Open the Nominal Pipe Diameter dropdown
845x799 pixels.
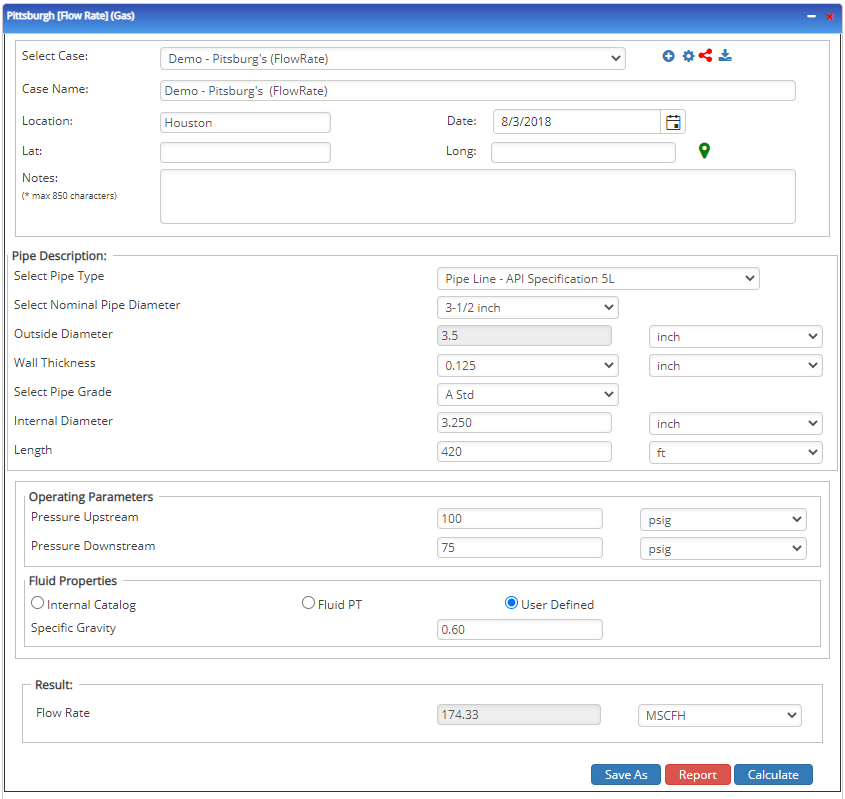click(x=527, y=307)
